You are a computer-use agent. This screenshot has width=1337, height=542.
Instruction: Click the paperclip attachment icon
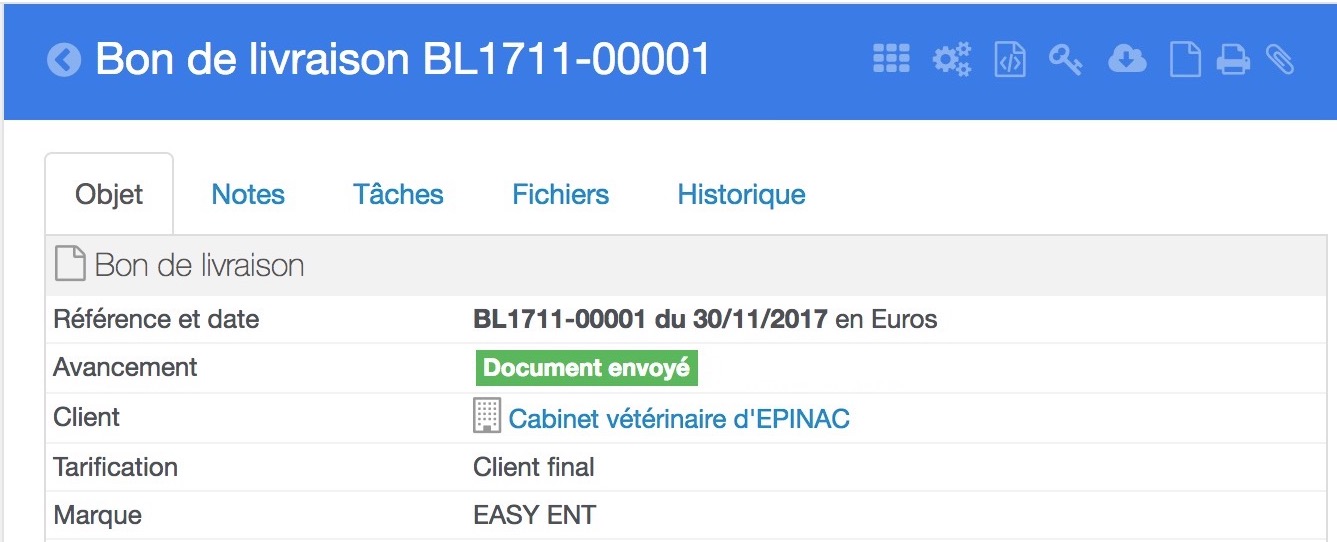coord(1280,60)
